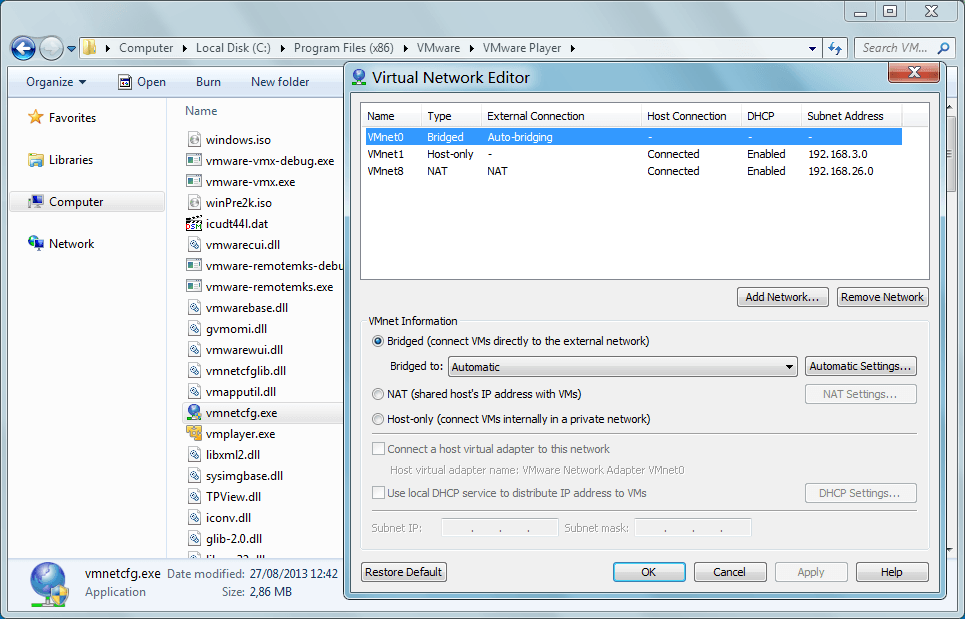Expand the address bar history dropdown
Image resolution: width=965 pixels, height=619 pixels.
pos(812,48)
